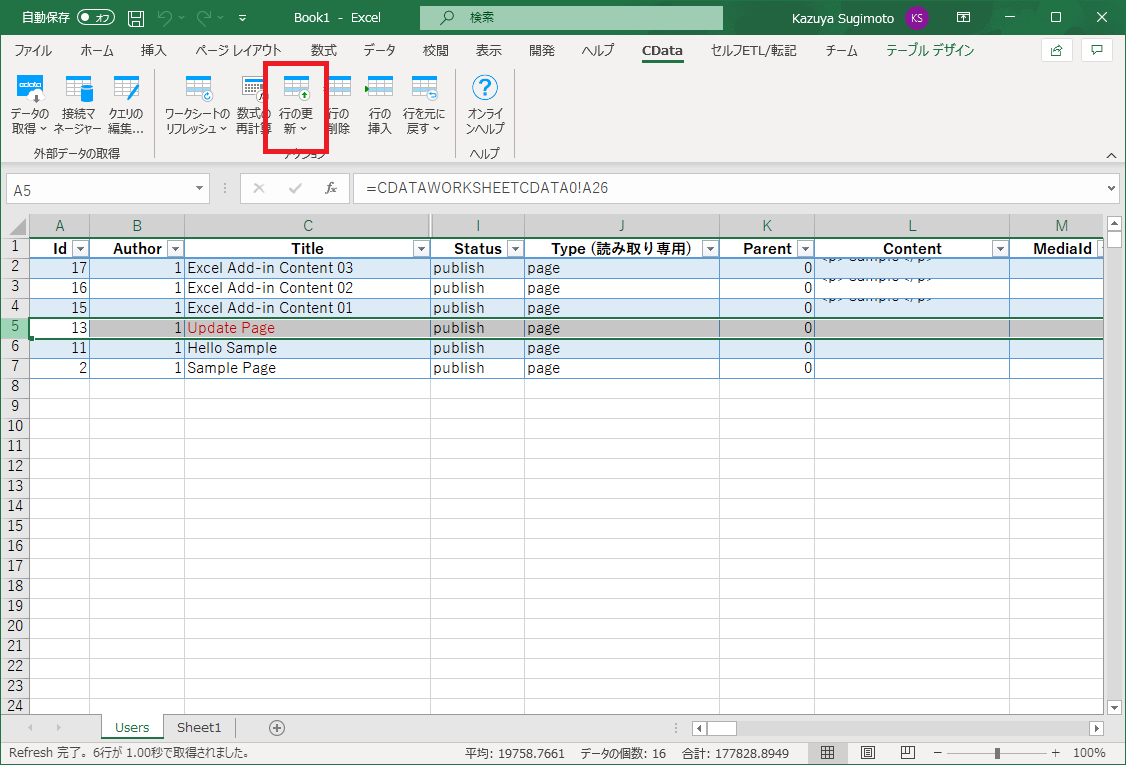
Task: Click the 行の挿入 insert row icon
Action: click(379, 89)
